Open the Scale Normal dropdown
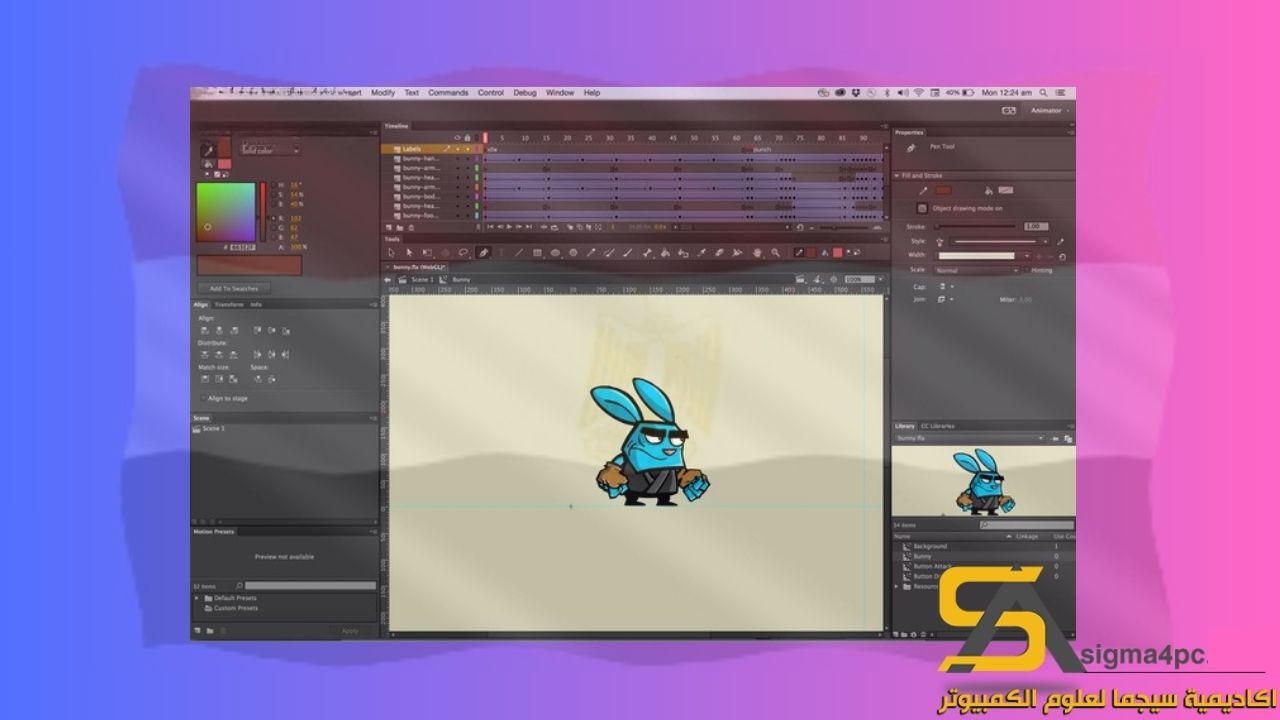The image size is (1280, 720). click(x=977, y=270)
